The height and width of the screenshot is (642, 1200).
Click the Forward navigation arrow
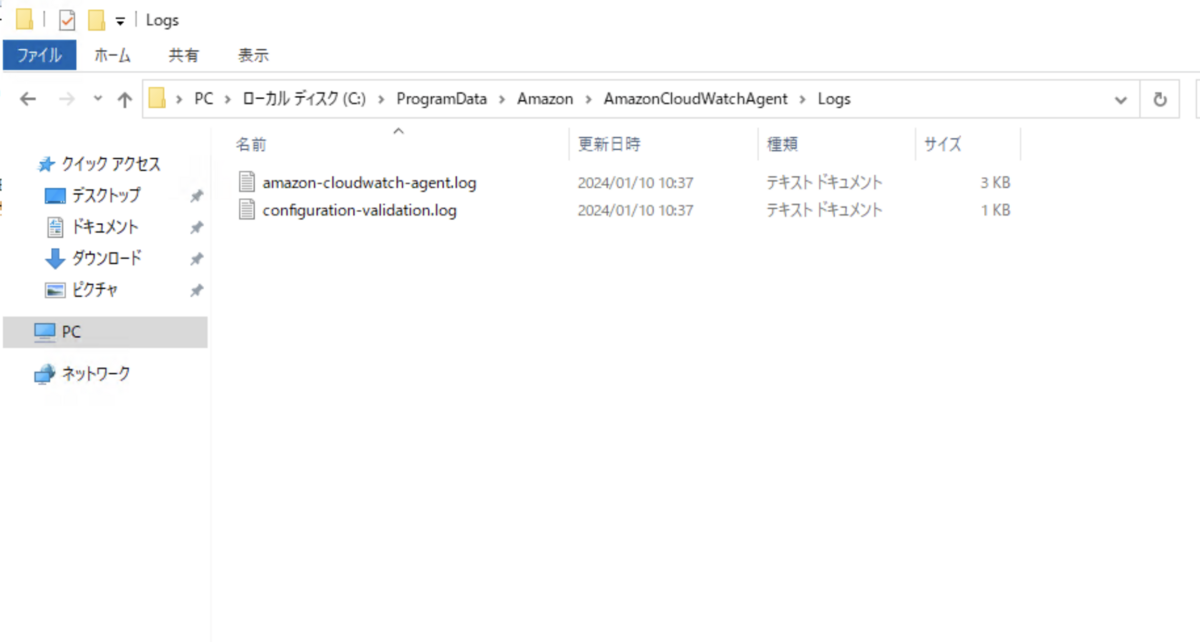66,99
